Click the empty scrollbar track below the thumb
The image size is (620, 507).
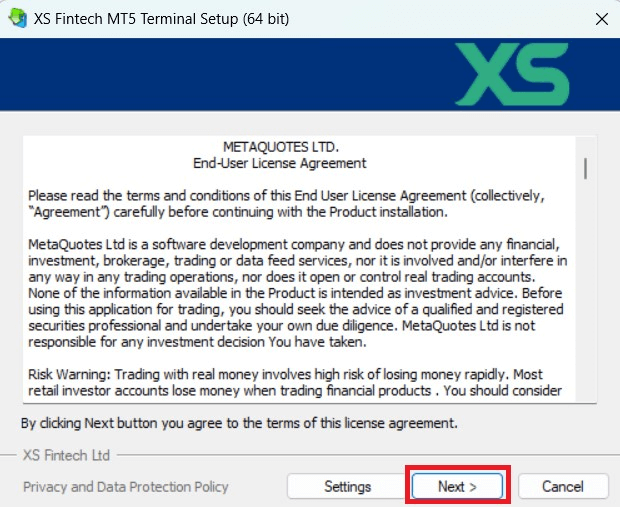coord(585,291)
